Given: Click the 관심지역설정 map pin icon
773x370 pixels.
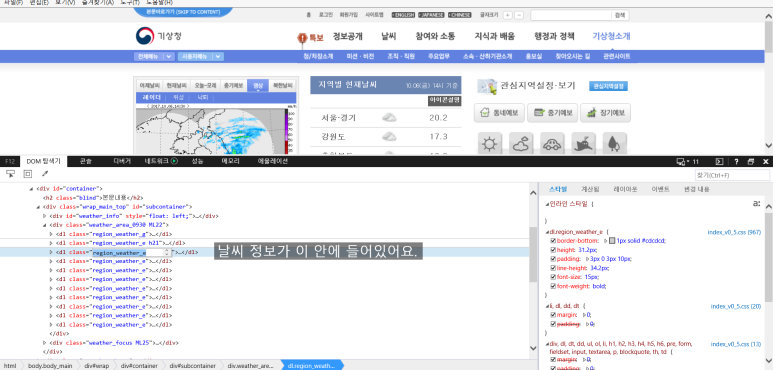Looking at the screenshot, I should [x=487, y=86].
